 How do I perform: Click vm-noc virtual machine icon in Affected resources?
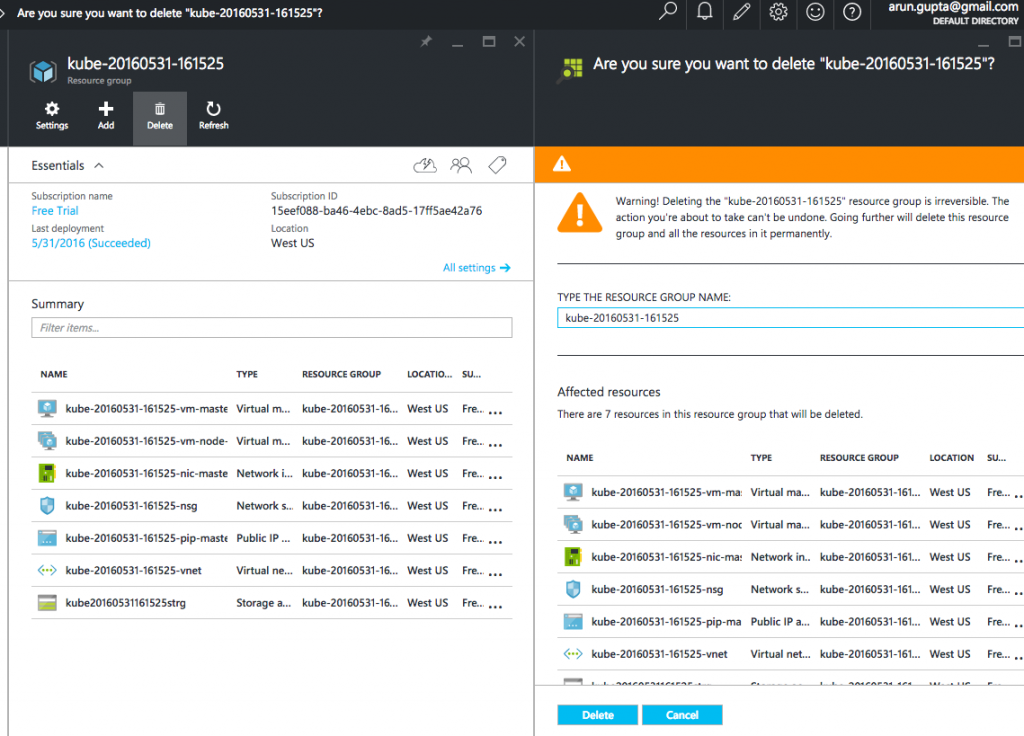coord(573,524)
